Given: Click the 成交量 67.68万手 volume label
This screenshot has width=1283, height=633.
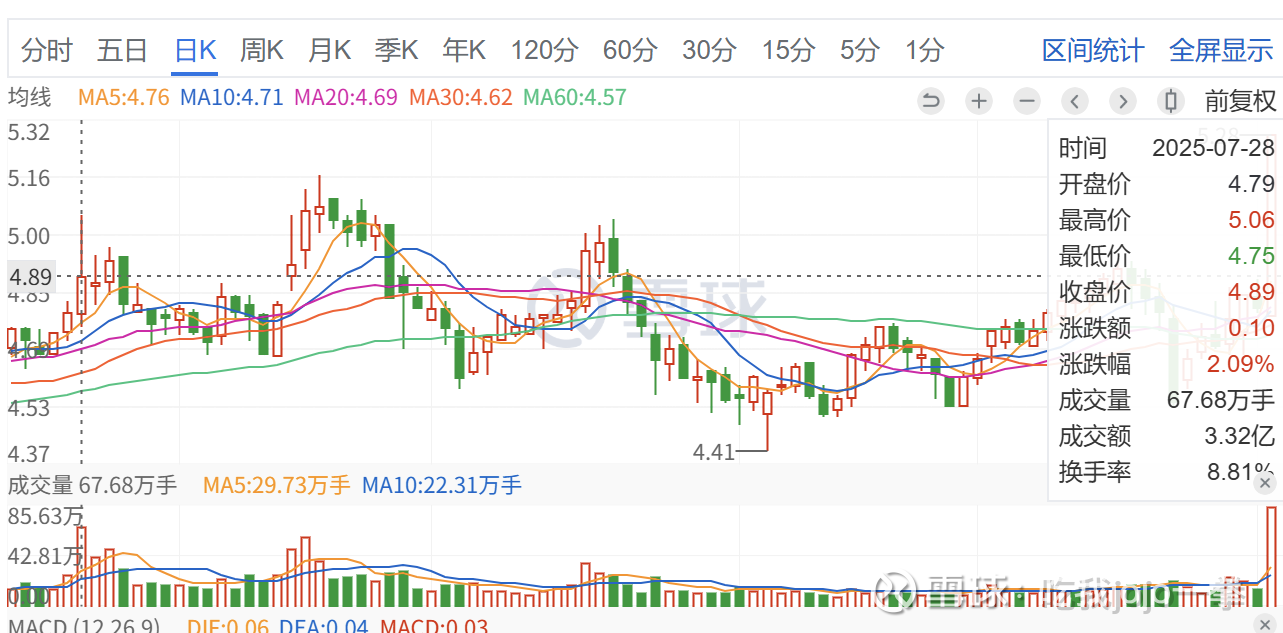Looking at the screenshot, I should coord(92,486).
